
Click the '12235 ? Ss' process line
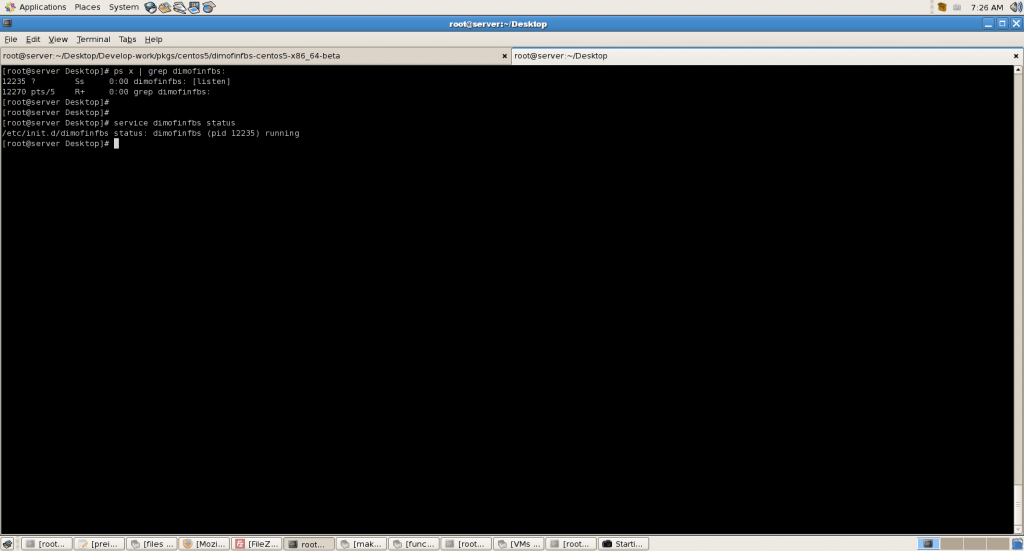pyautogui.click(x=116, y=82)
